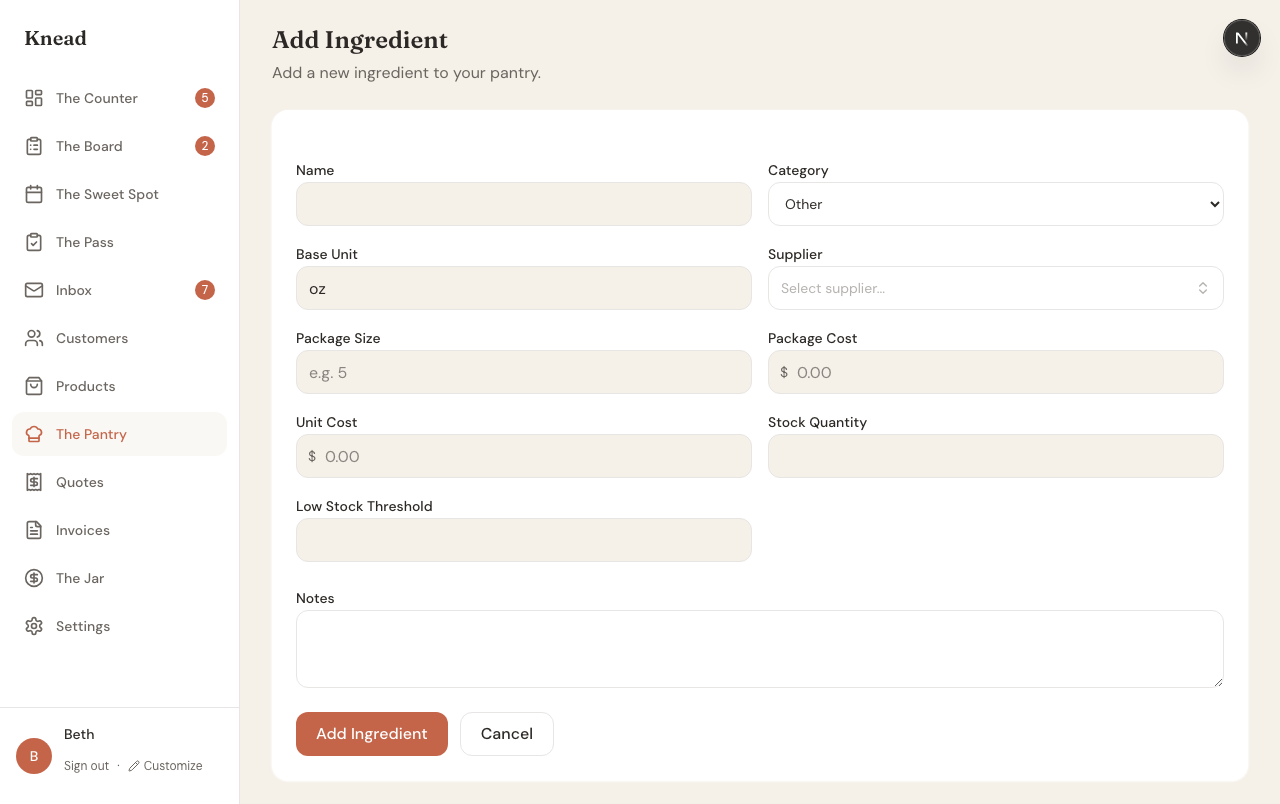This screenshot has height=804, width=1280.
Task: Click inside the Name input field
Action: 523,204
